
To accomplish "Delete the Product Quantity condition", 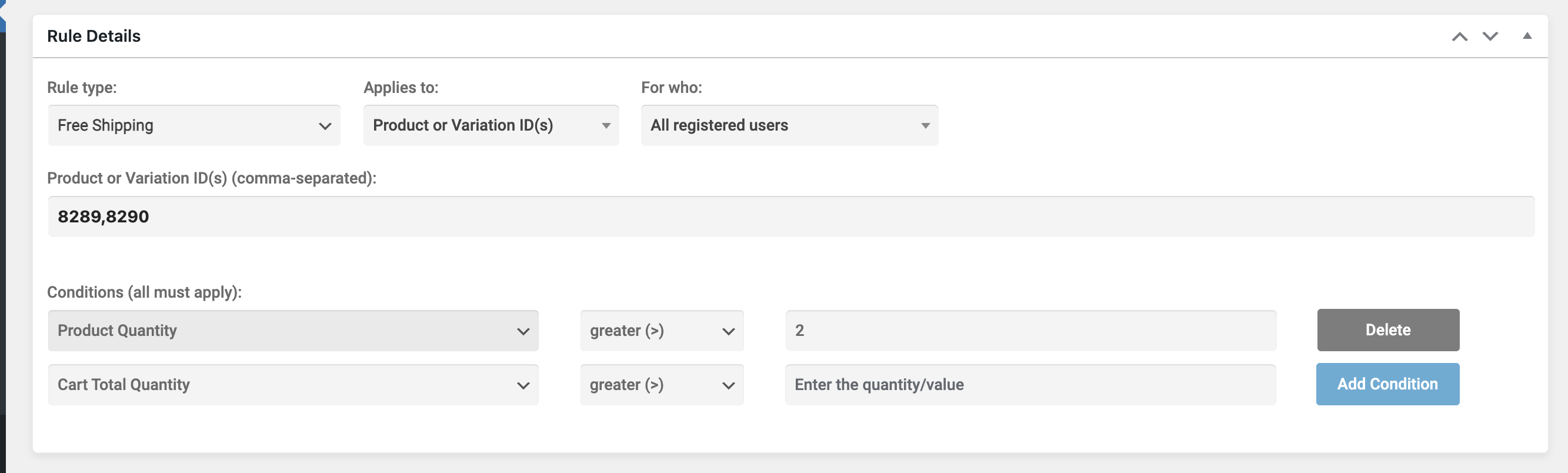I will [x=1388, y=330].
